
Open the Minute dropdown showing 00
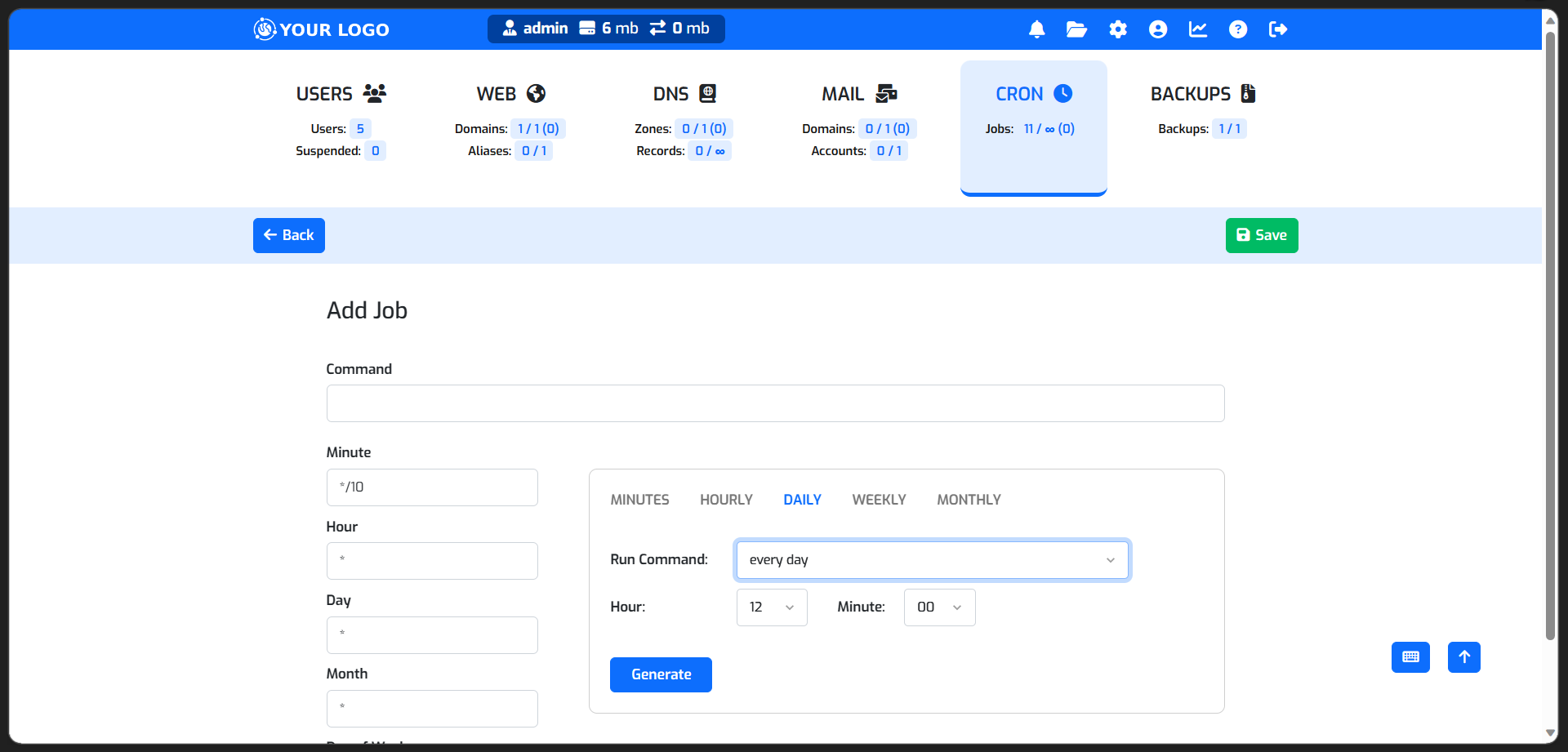pos(939,607)
